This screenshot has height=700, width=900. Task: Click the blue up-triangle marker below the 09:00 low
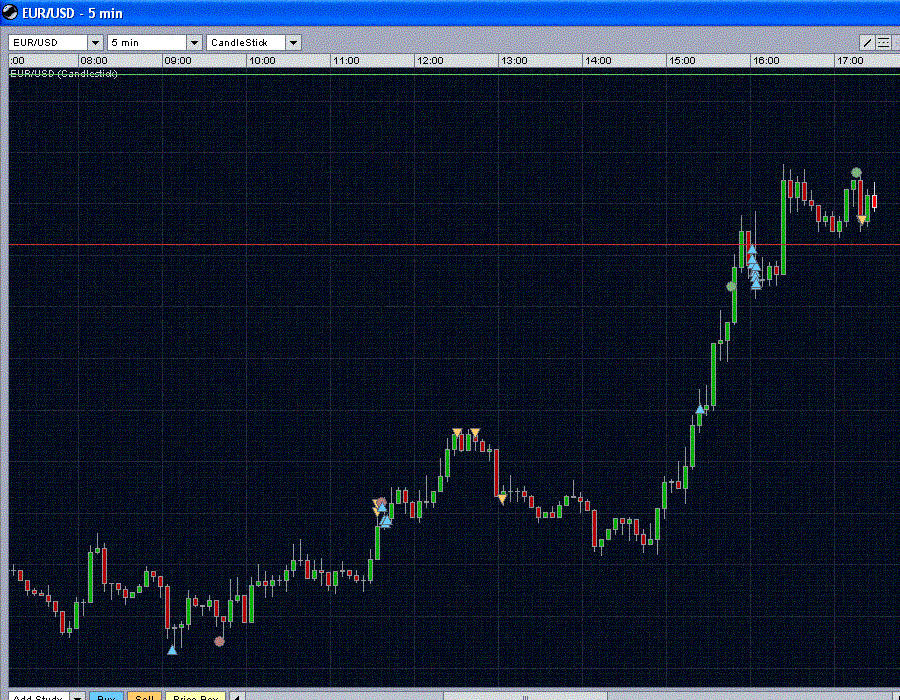point(172,650)
